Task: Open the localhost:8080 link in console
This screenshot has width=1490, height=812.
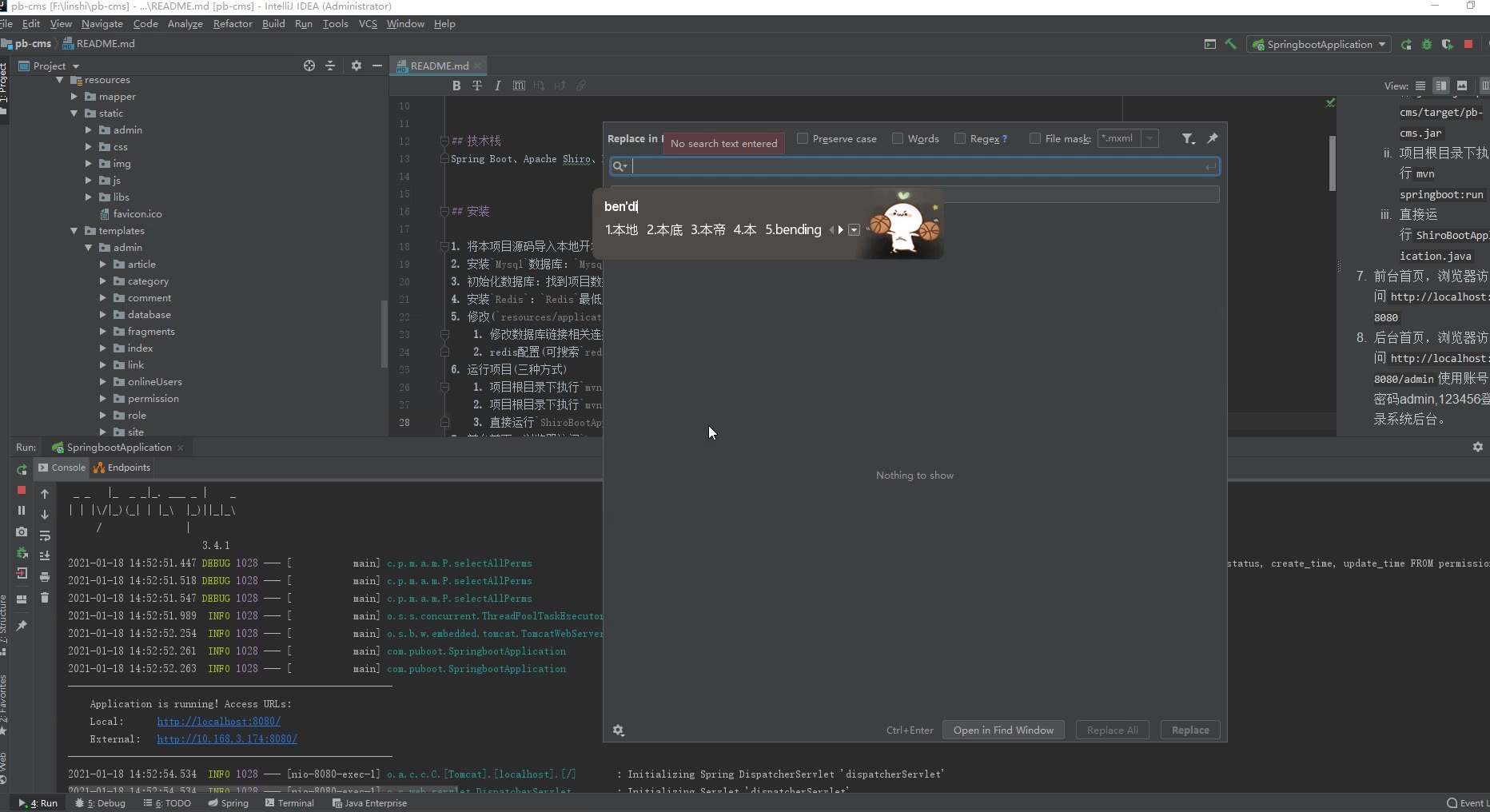Action: point(218,721)
